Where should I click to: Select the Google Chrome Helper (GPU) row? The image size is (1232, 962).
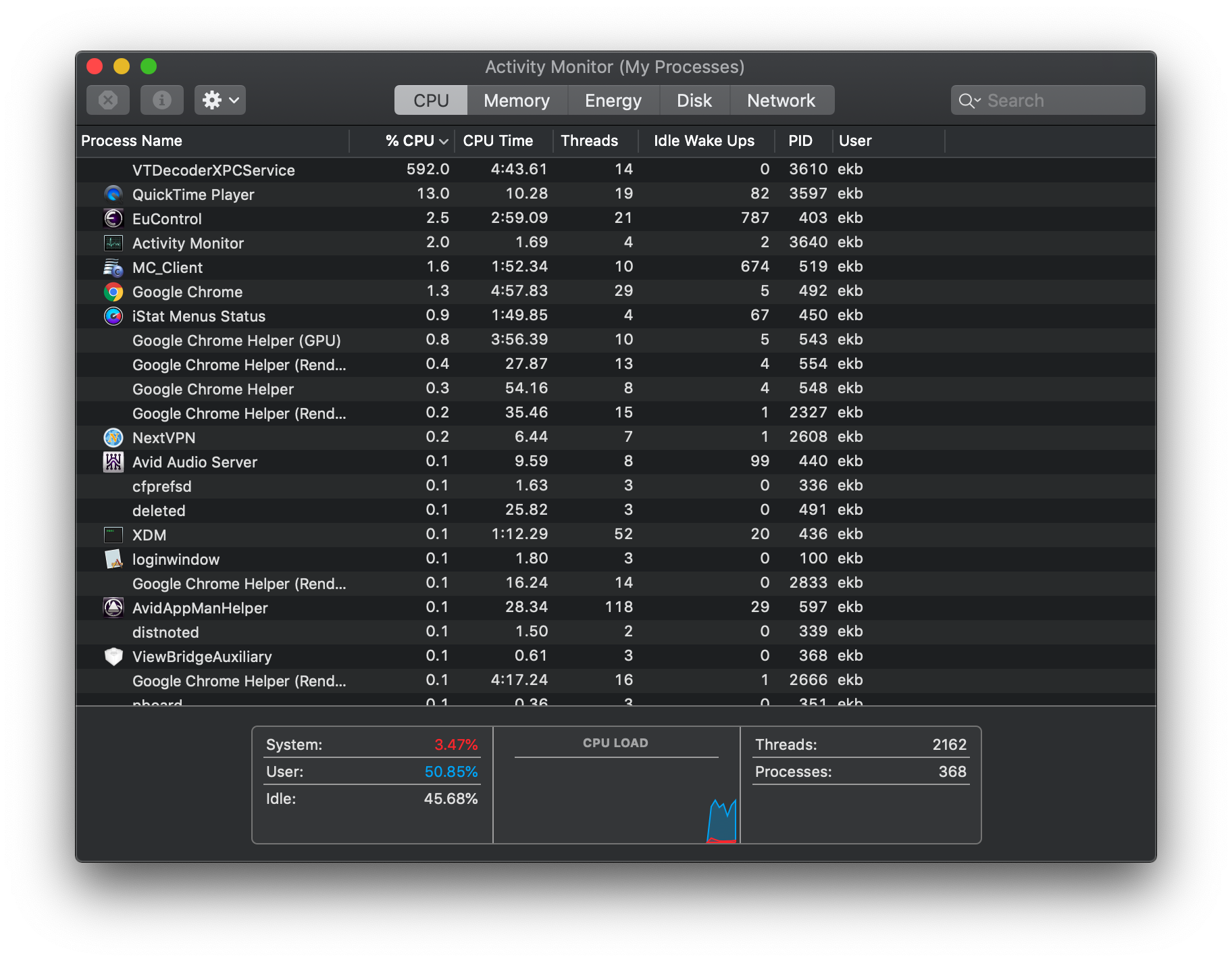pyautogui.click(x=616, y=340)
